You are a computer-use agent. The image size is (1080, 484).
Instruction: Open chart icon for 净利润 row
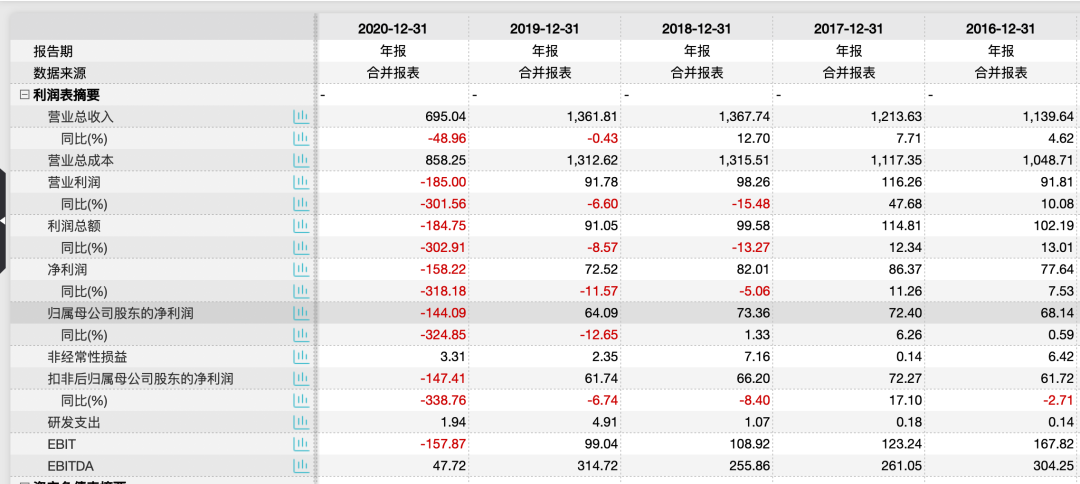tap(300, 269)
